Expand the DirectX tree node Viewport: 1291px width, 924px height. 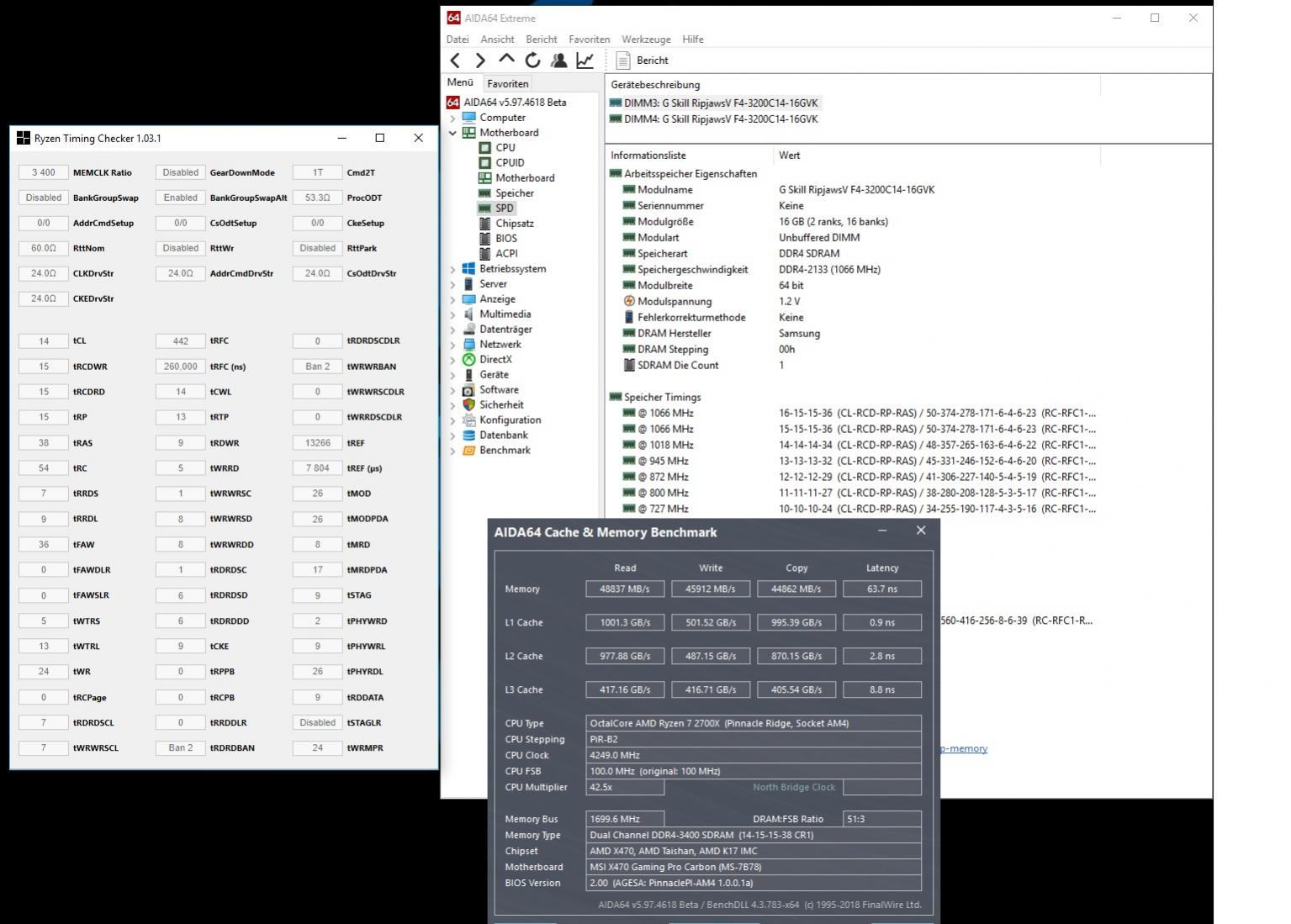tap(452, 360)
